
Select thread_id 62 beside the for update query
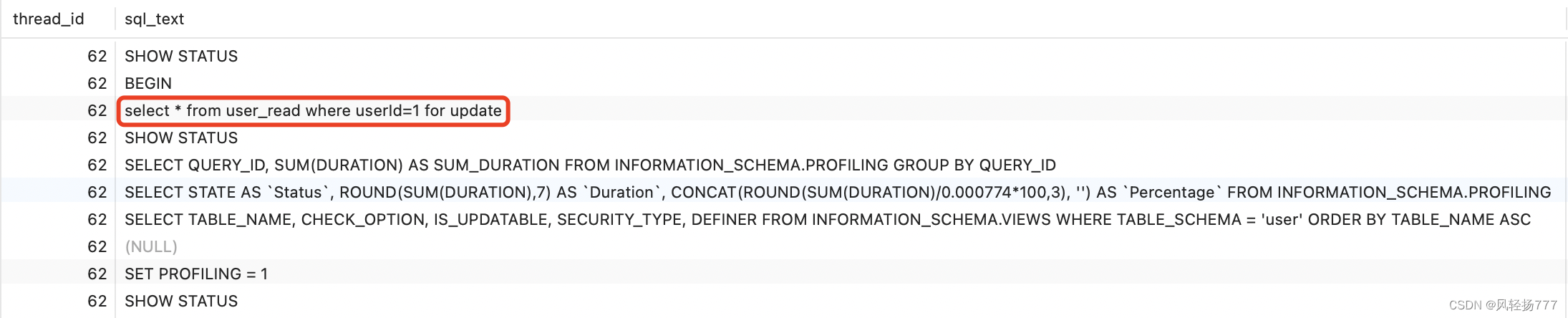coord(97,111)
